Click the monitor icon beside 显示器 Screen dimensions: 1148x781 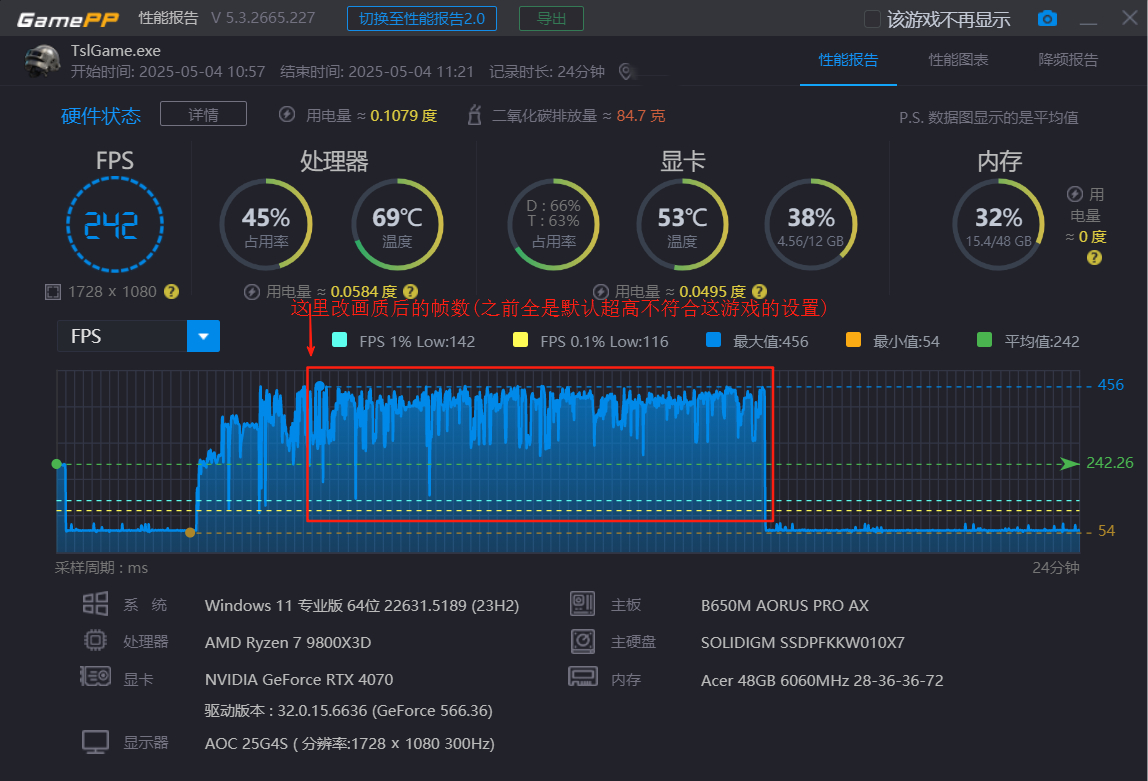click(95, 741)
